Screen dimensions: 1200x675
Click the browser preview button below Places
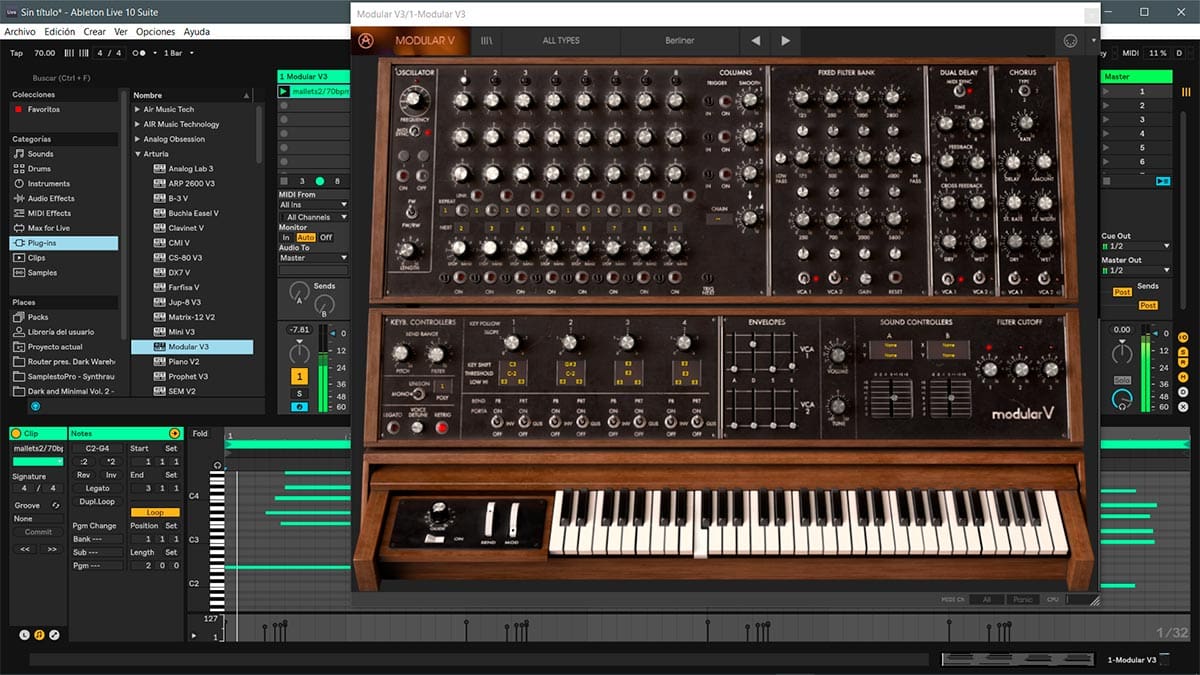[36, 406]
